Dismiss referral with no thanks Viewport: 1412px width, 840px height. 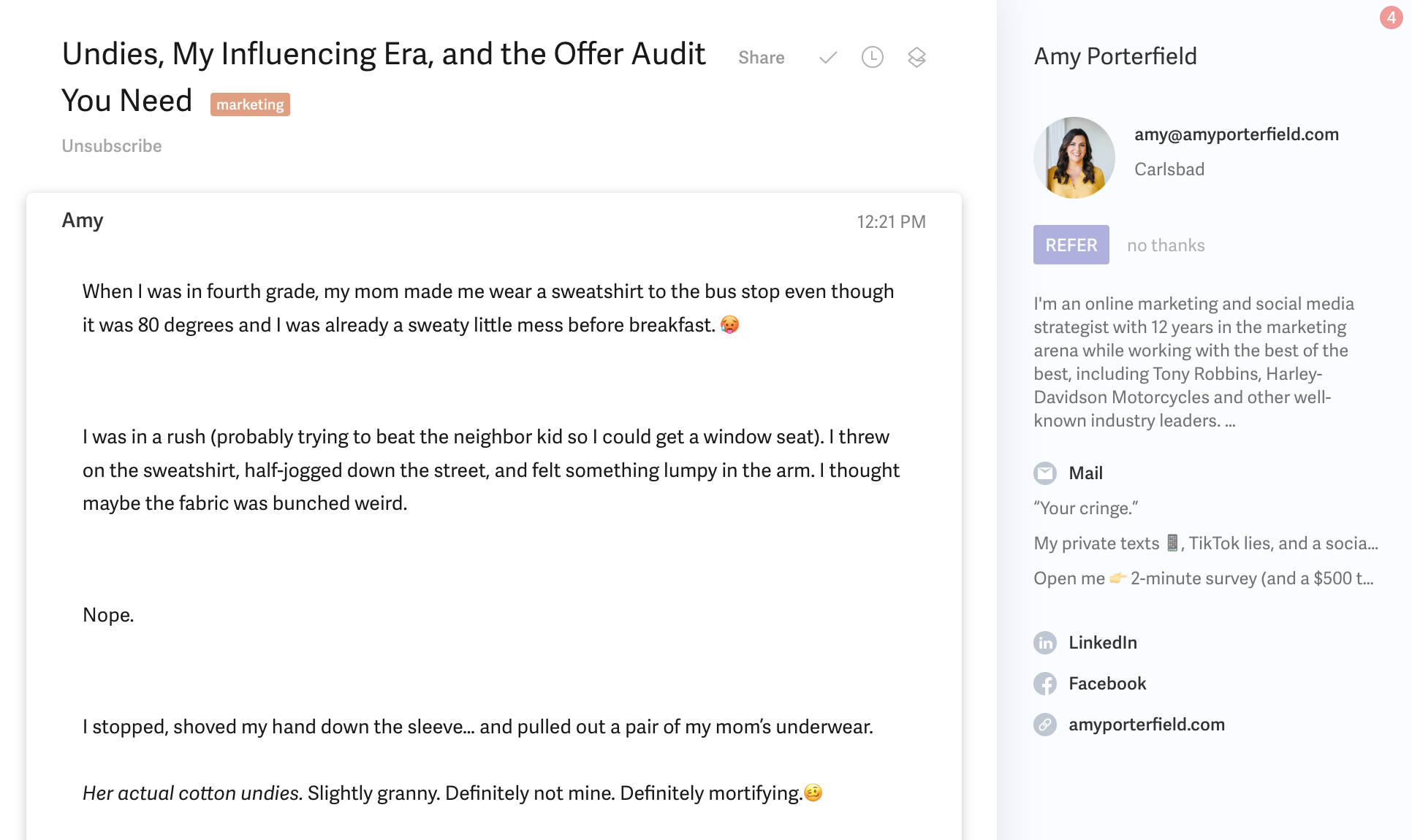pos(1166,245)
